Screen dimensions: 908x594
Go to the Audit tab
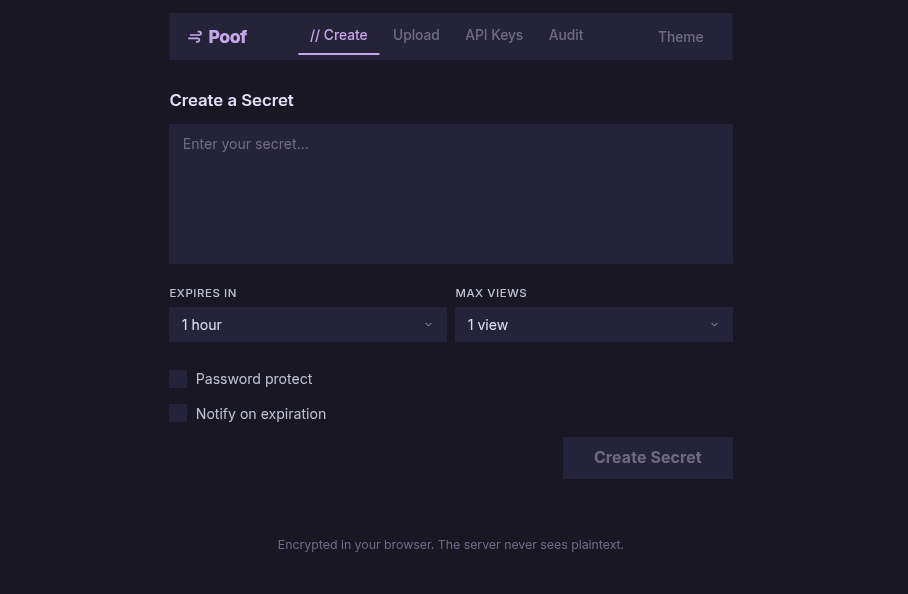[x=566, y=35]
